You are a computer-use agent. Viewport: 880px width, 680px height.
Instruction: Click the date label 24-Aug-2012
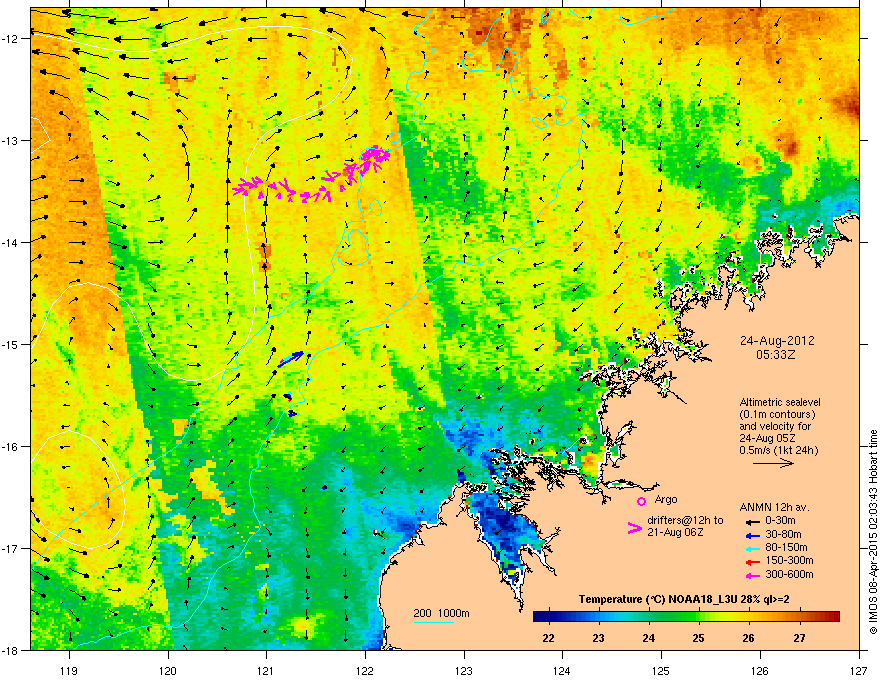(777, 341)
